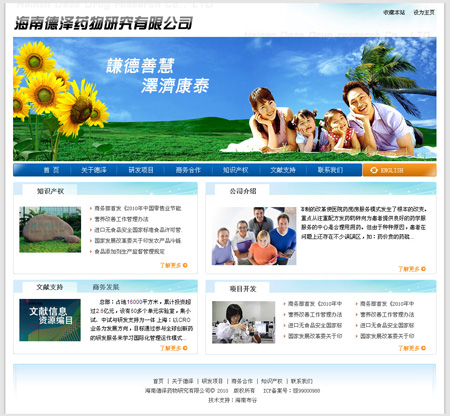This screenshot has height=416, width=450.
Task: Open 关于德泽 in the navigation bar
Action: 94,170
